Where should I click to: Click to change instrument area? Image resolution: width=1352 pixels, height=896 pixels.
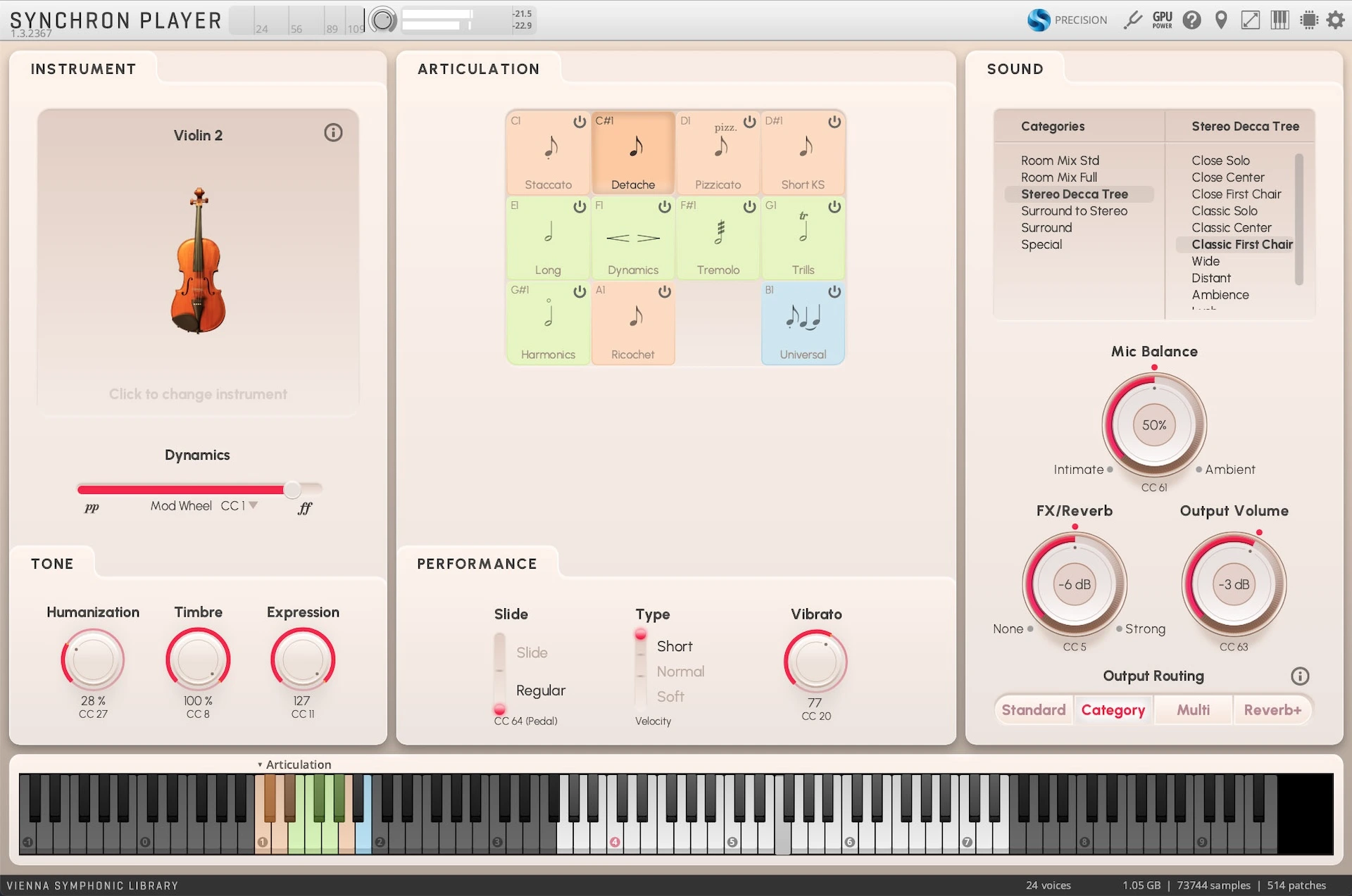[x=198, y=394]
